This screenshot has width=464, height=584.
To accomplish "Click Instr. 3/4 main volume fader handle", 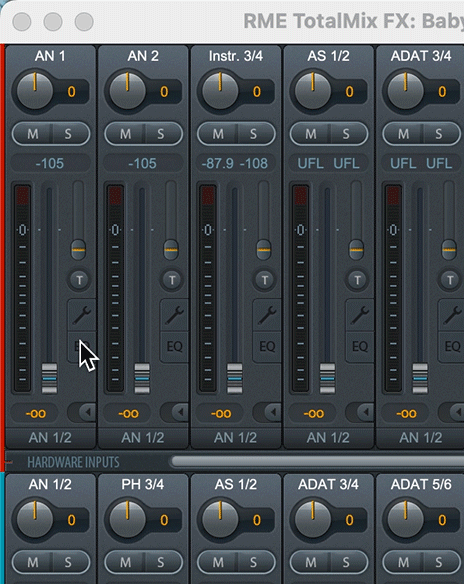I will point(235,378).
